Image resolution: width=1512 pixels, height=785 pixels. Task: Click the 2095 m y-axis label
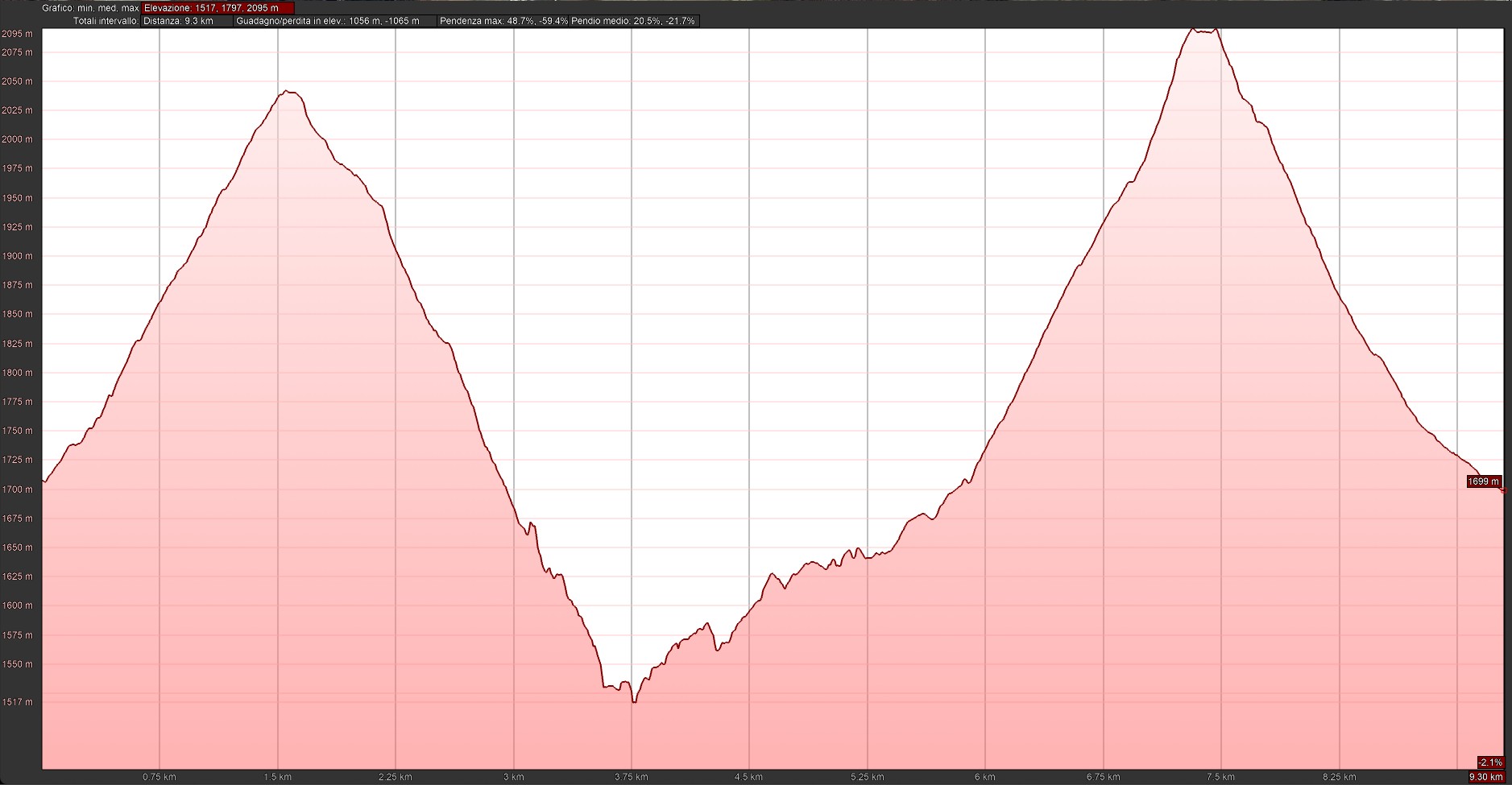click(18, 34)
